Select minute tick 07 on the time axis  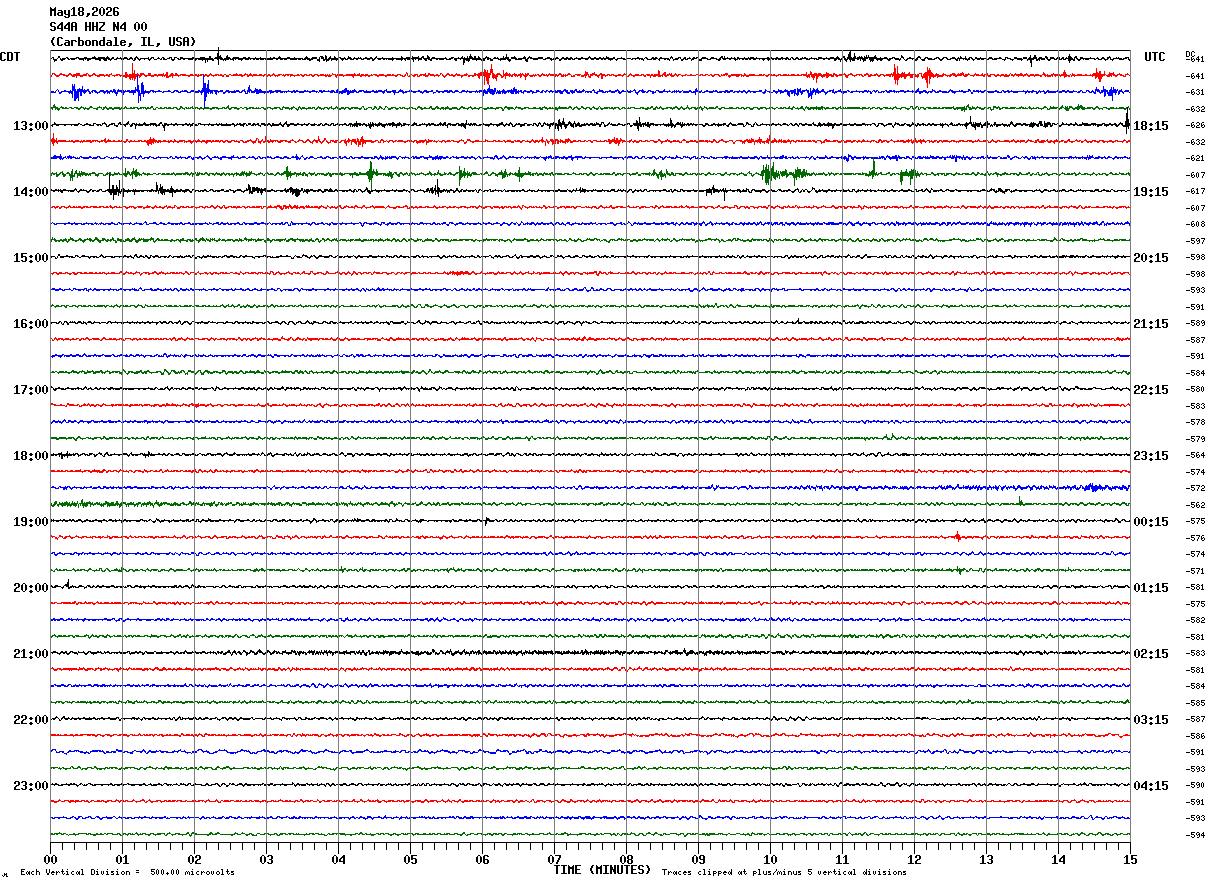coord(554,859)
